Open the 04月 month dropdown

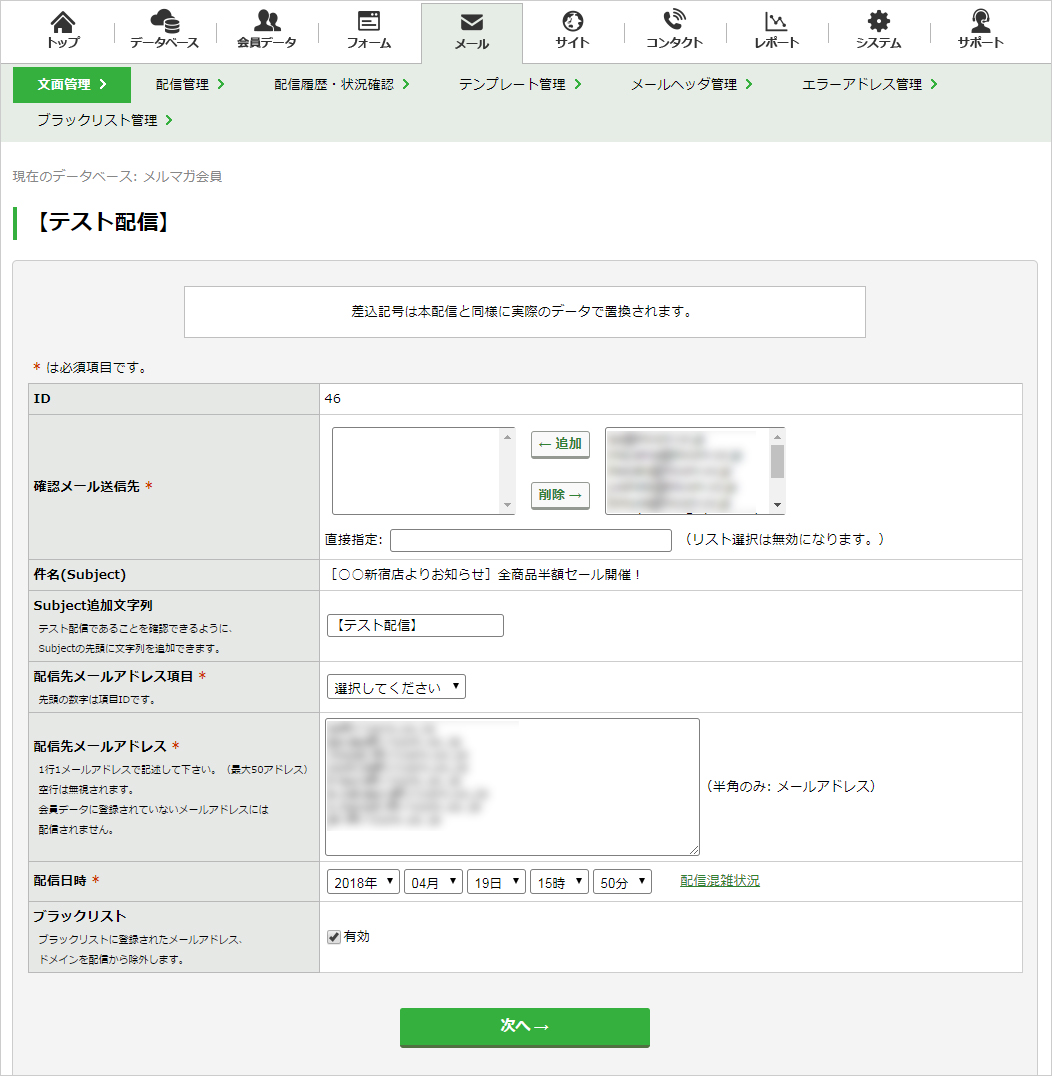[x=433, y=882]
